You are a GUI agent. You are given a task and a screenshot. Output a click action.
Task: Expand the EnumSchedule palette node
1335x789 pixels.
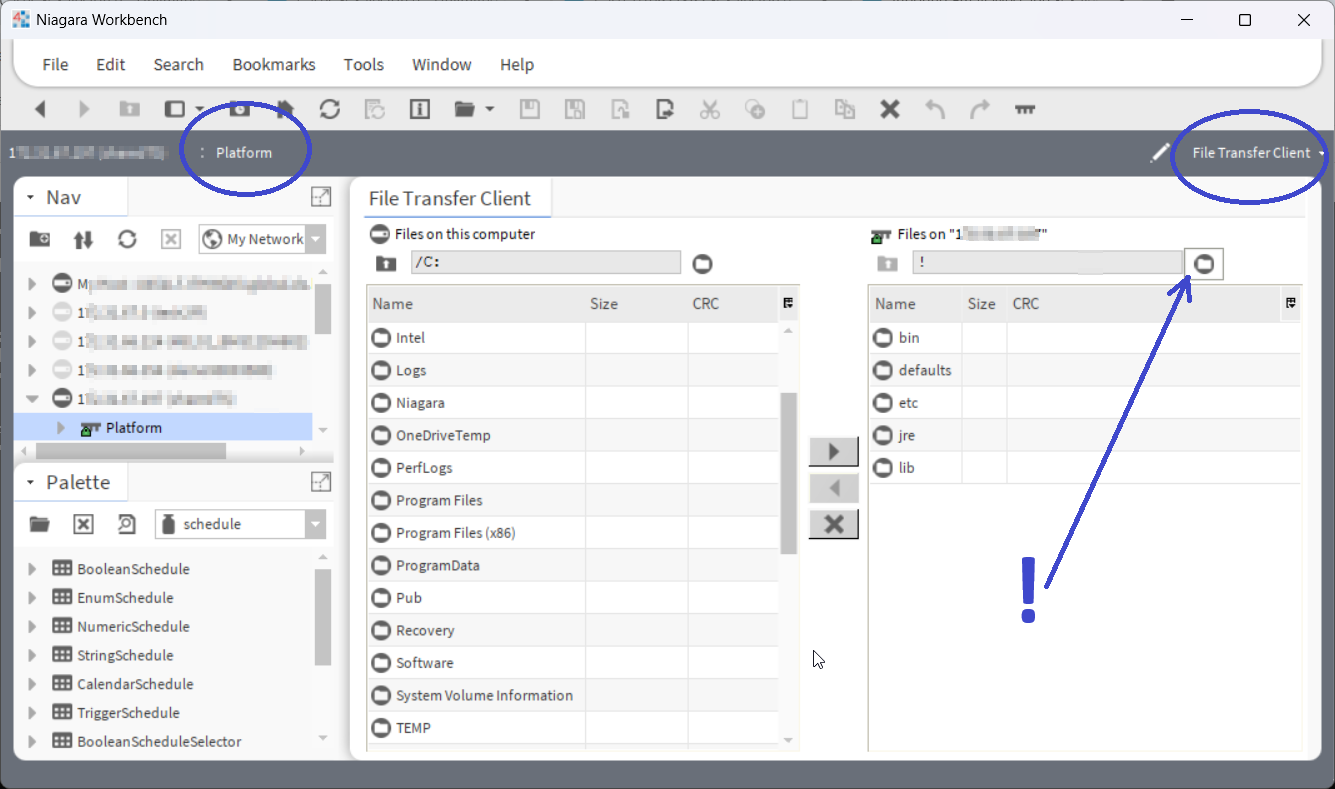(x=32, y=598)
